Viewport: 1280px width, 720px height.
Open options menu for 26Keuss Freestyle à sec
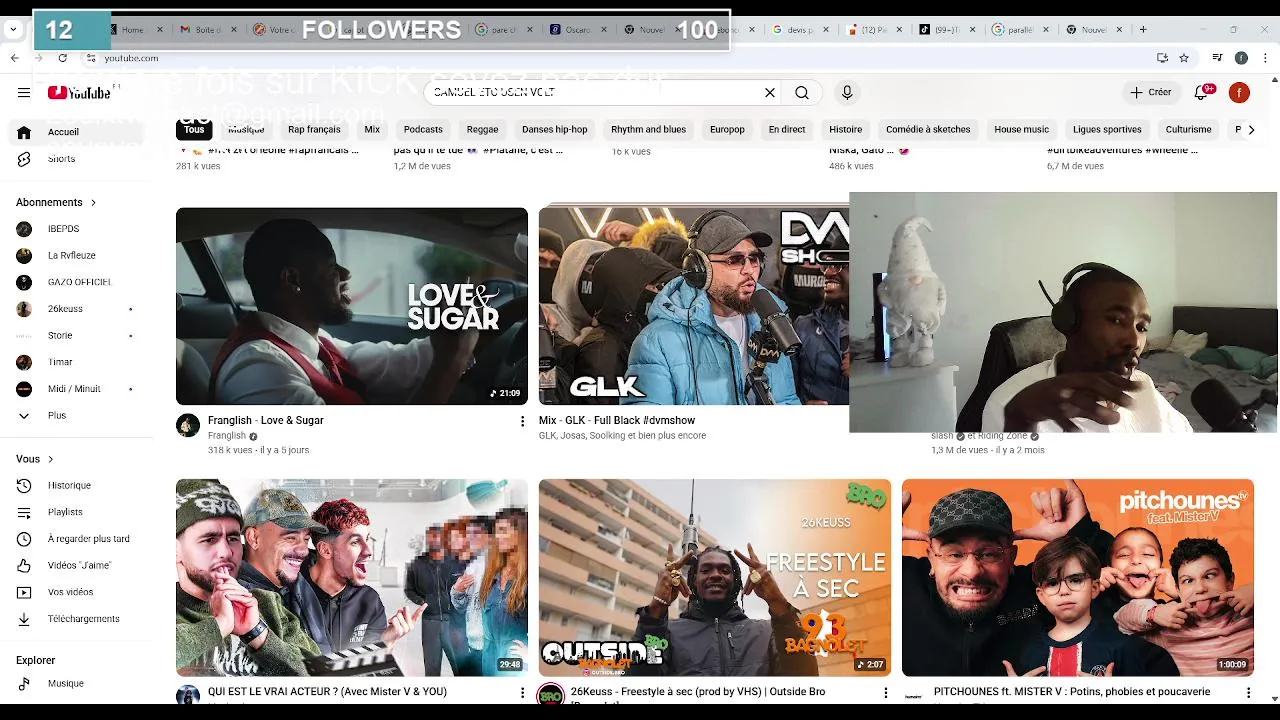point(885,692)
